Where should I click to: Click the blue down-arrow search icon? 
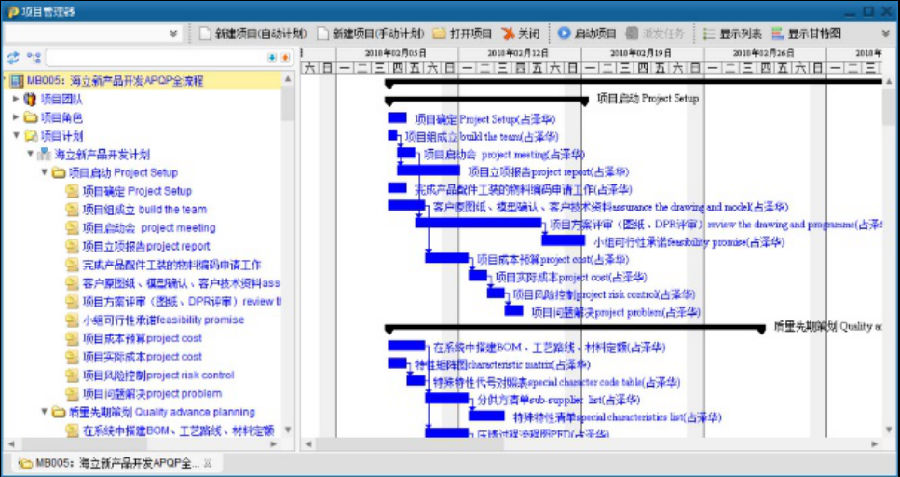click(272, 58)
